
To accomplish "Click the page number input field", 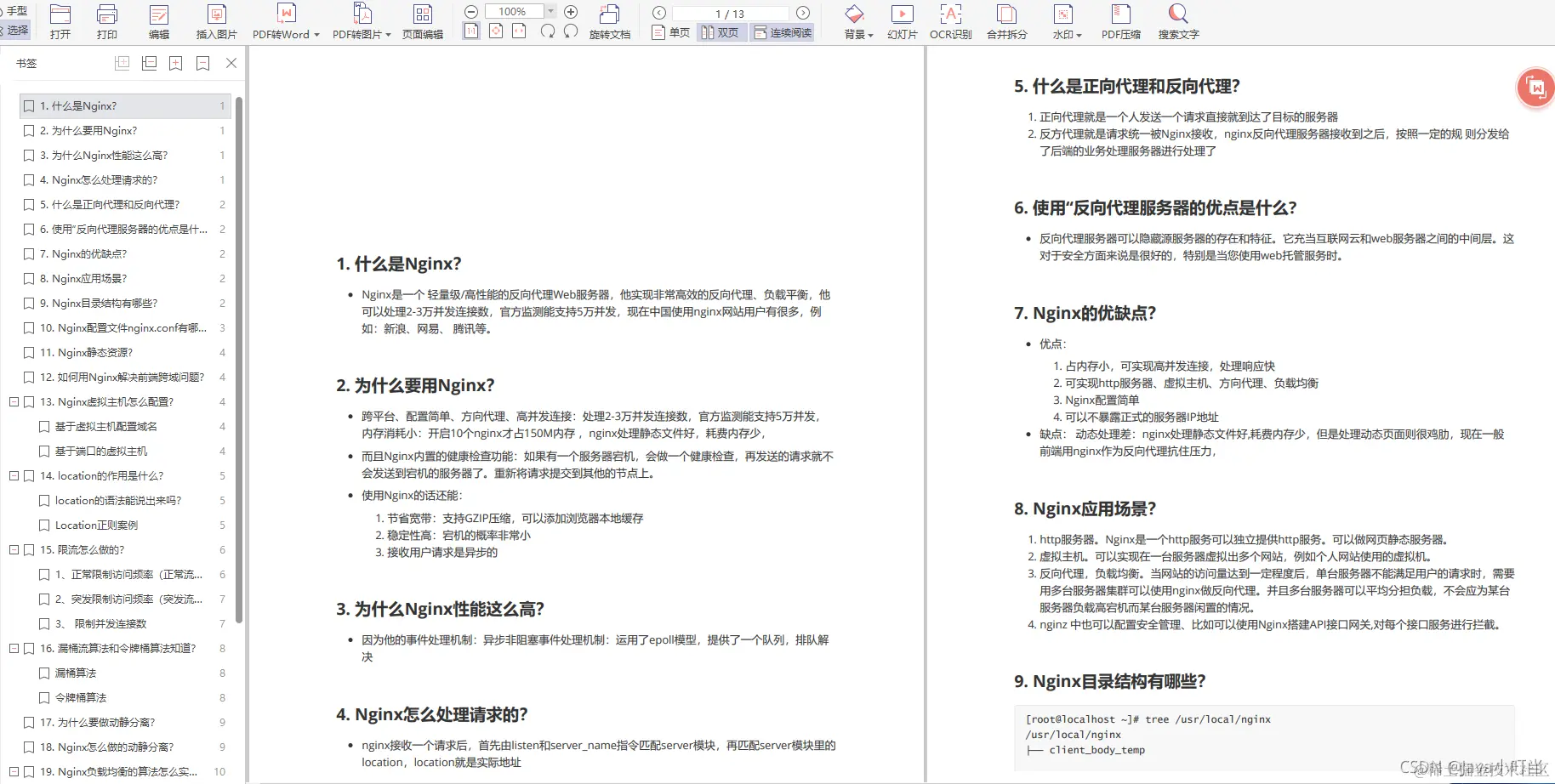I will click(730, 12).
